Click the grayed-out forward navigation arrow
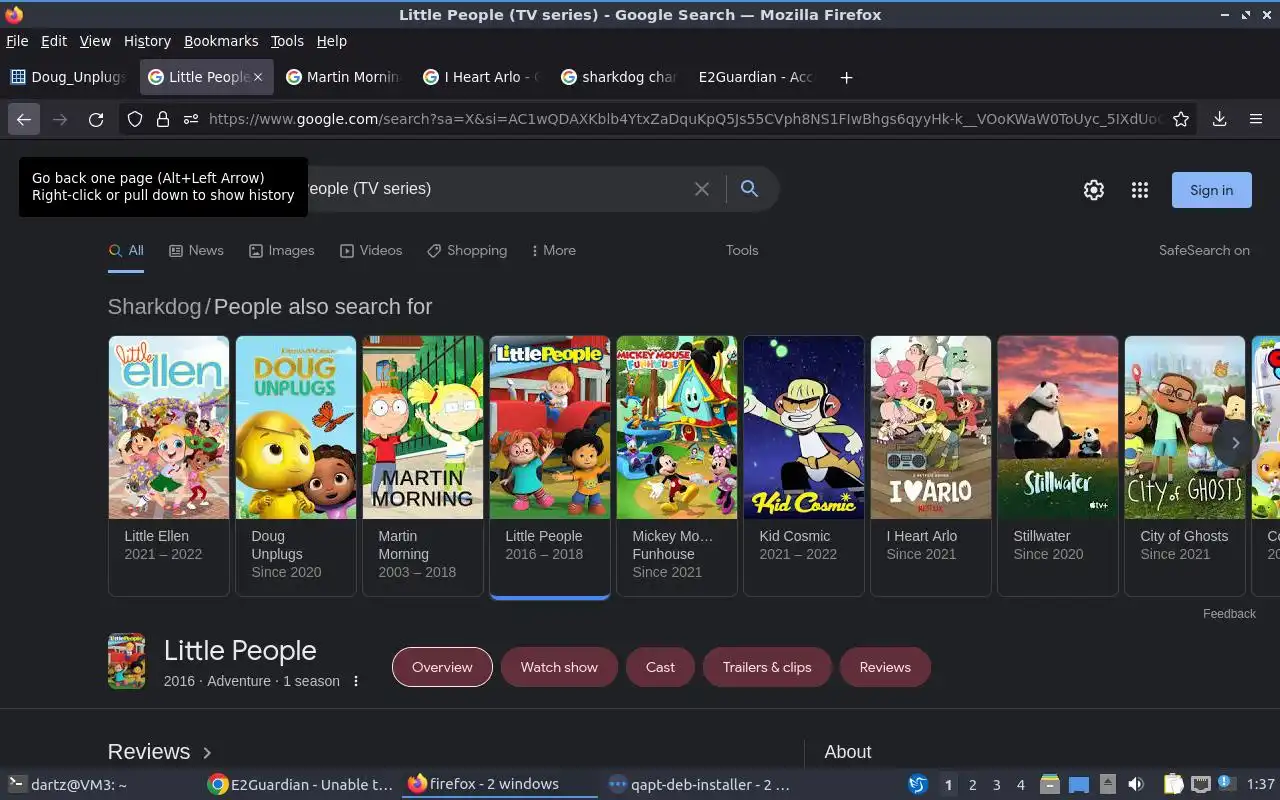 60,119
